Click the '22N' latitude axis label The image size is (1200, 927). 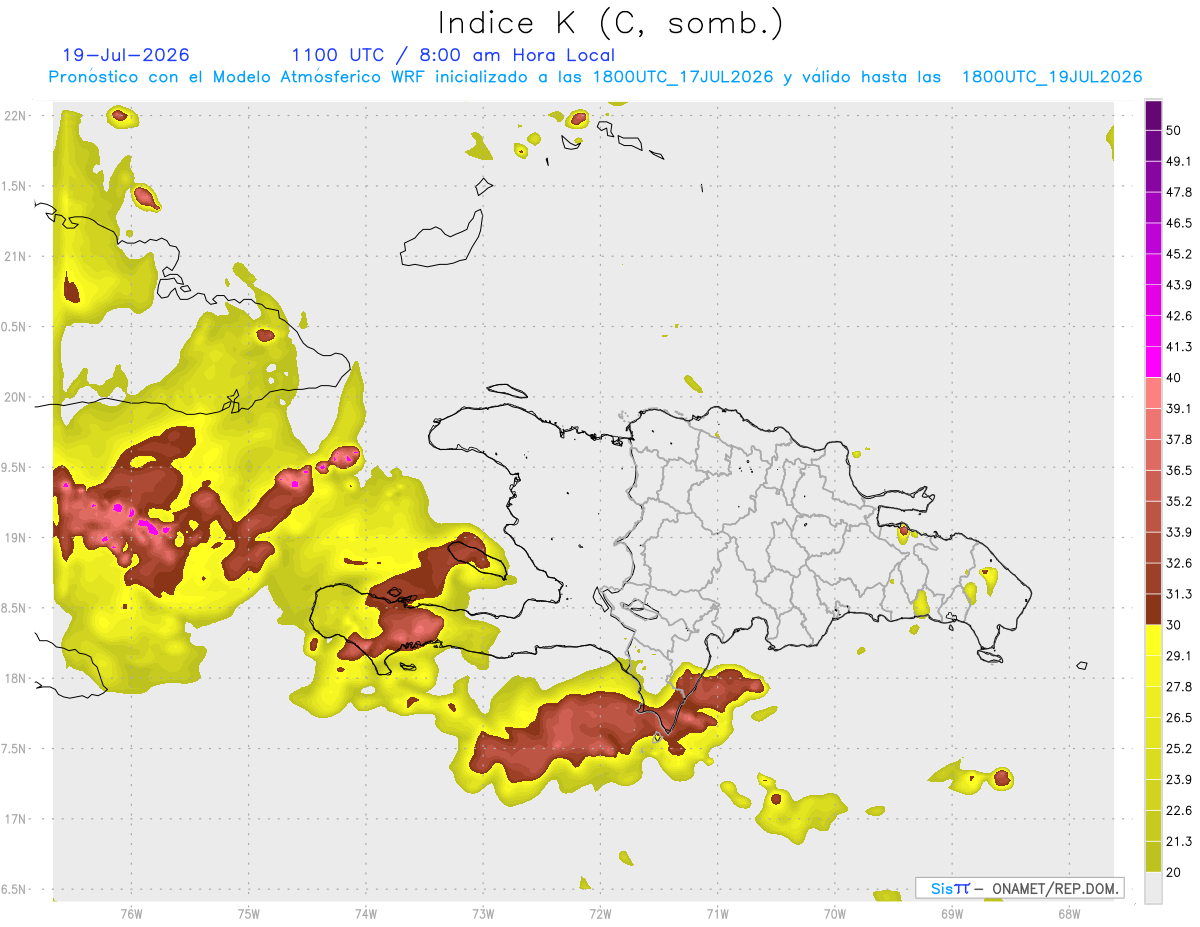(16, 115)
